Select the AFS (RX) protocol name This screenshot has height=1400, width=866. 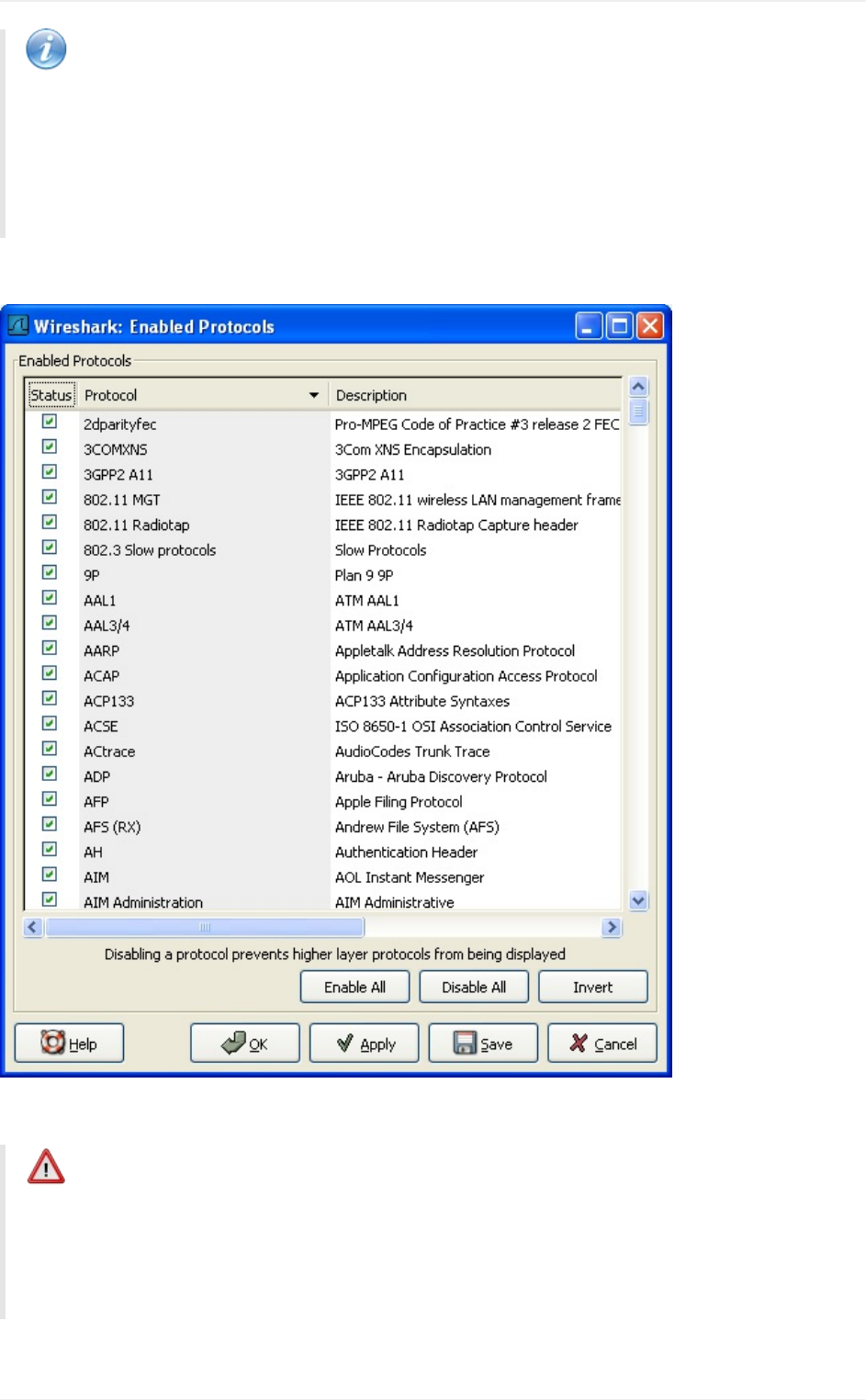[x=112, y=827]
